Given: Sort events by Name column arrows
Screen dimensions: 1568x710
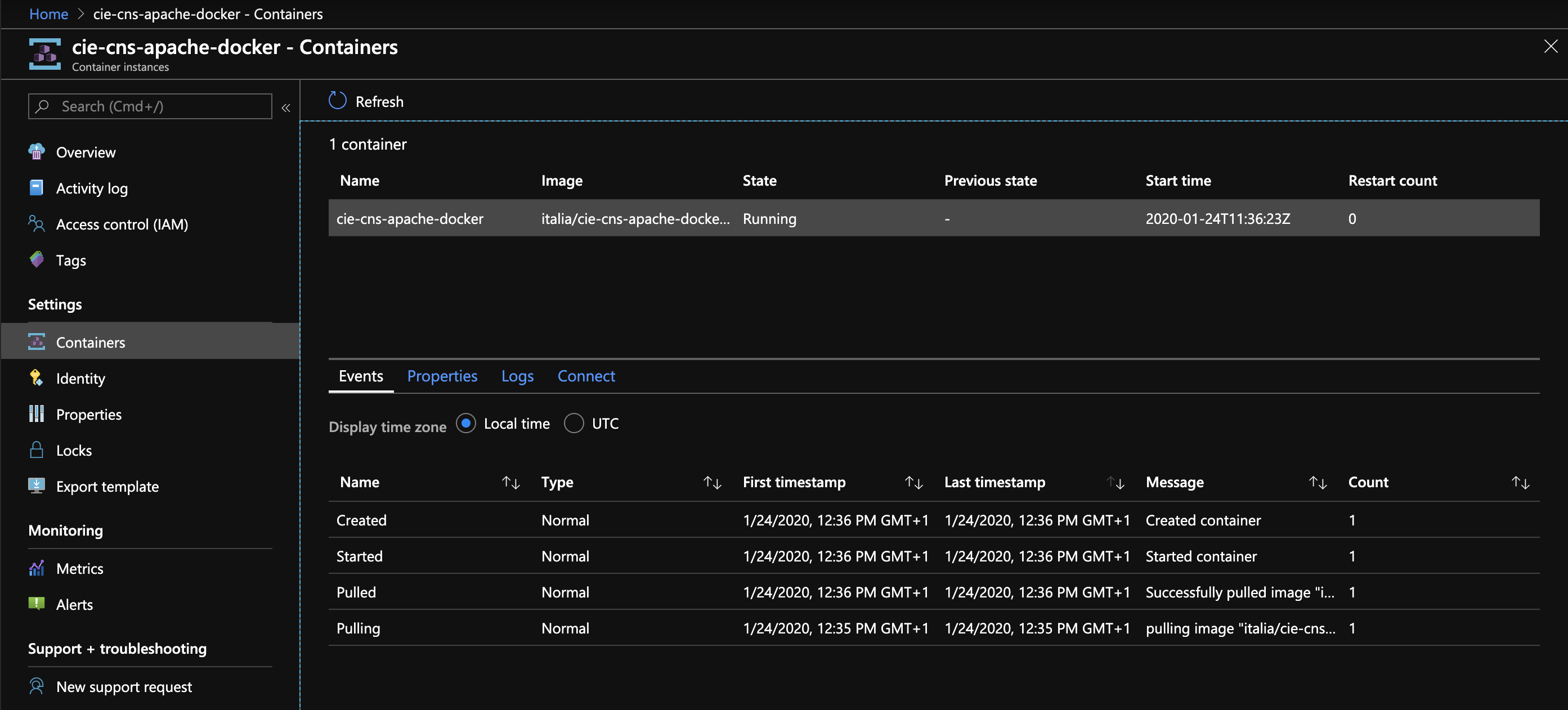Looking at the screenshot, I should click(x=510, y=483).
